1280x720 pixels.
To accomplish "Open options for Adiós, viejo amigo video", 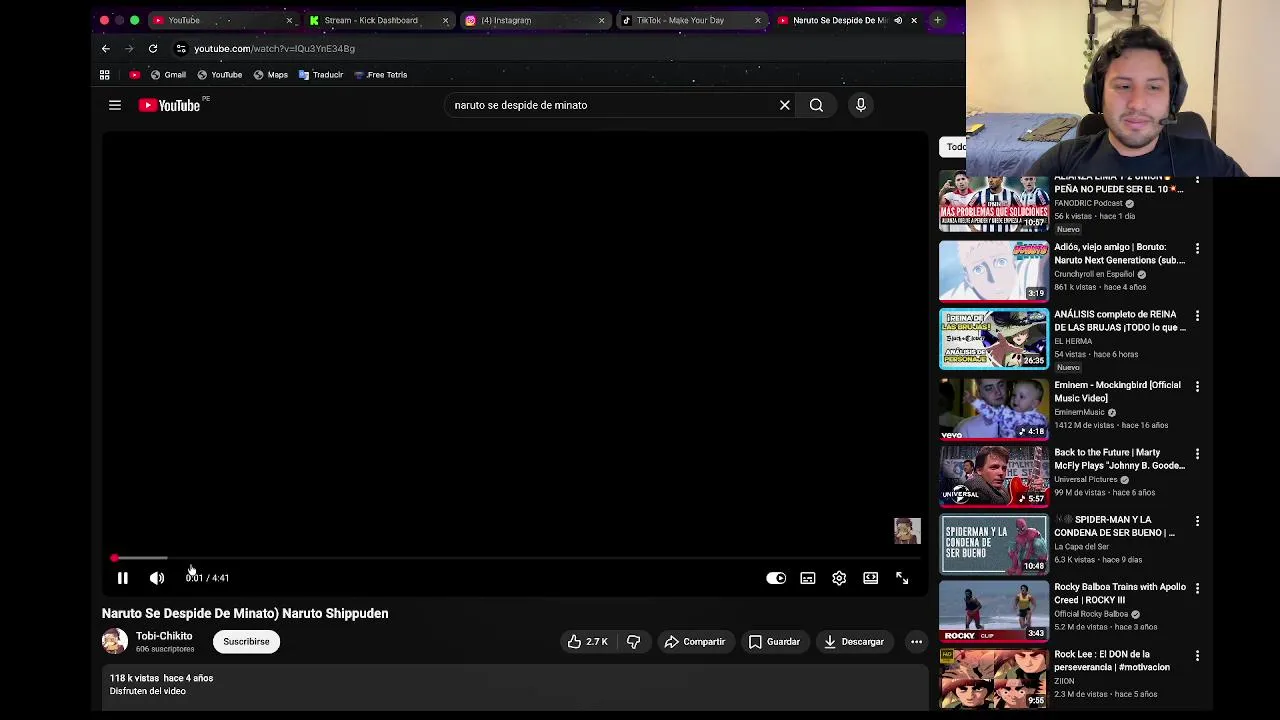I will [x=1197, y=248].
